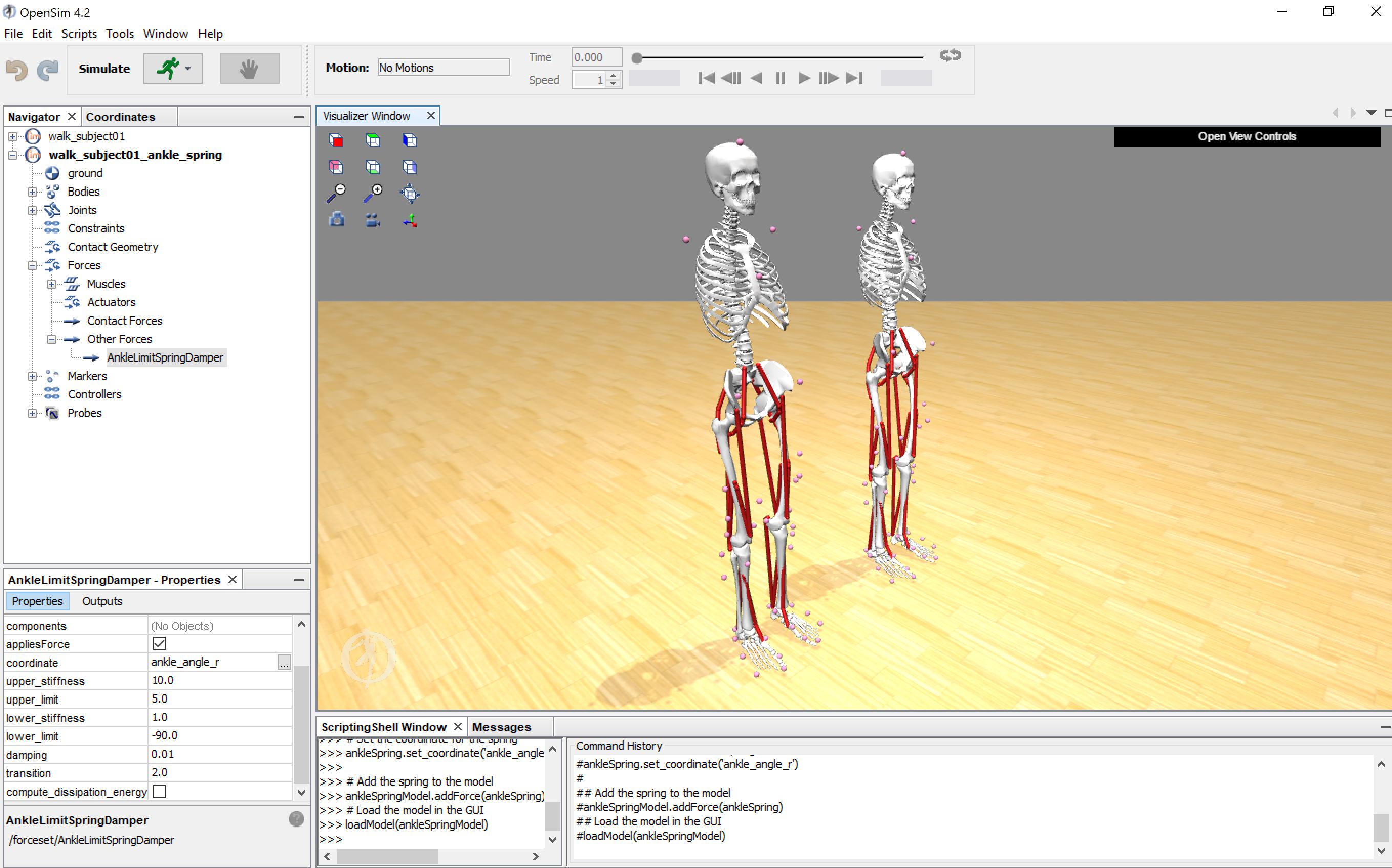The width and height of the screenshot is (1392, 868).
Task: Start movie recording with video camera icon
Action: 373,220
